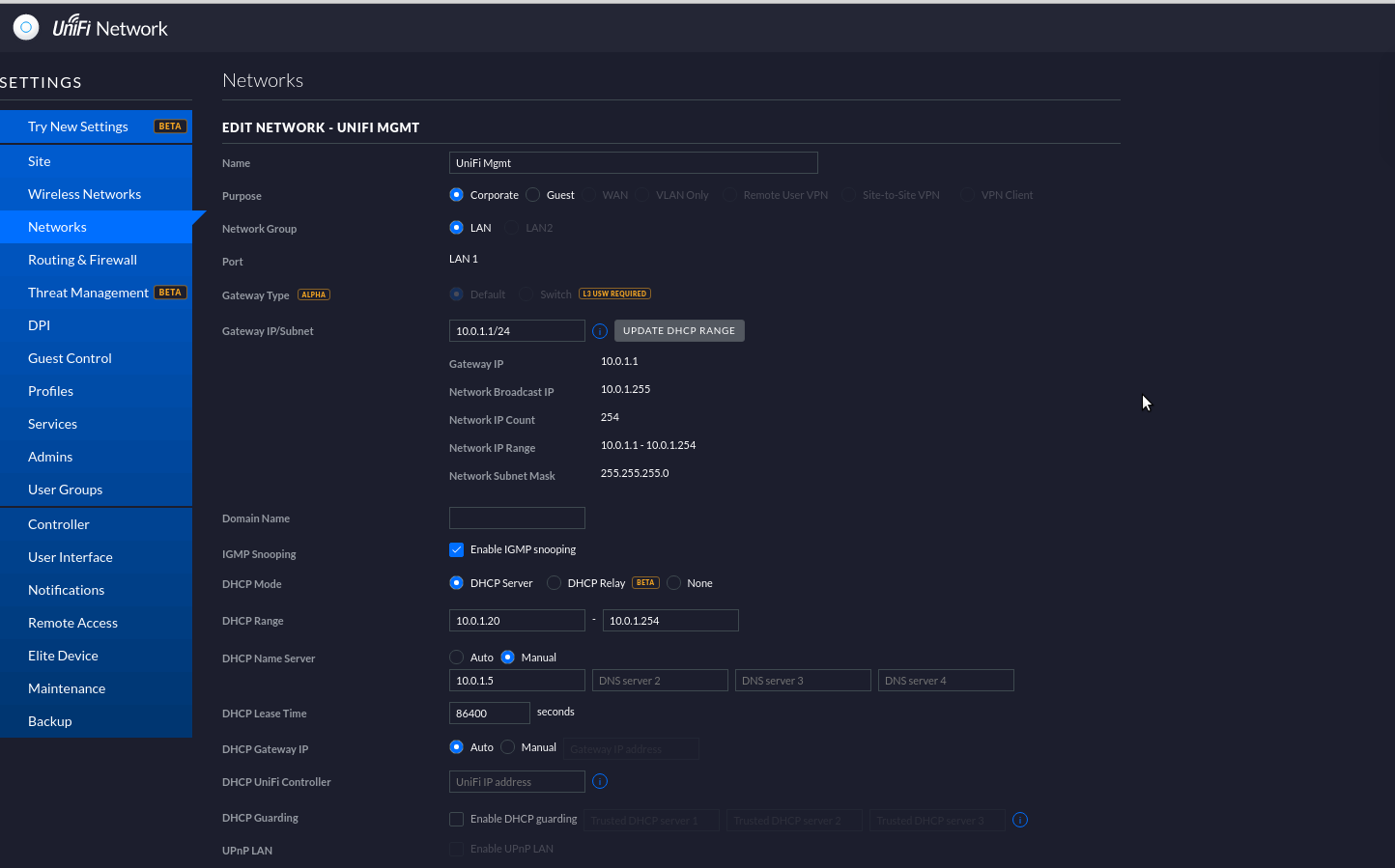Click the info icon beside Gateway IP/Subnet
The image size is (1395, 868).
(600, 331)
